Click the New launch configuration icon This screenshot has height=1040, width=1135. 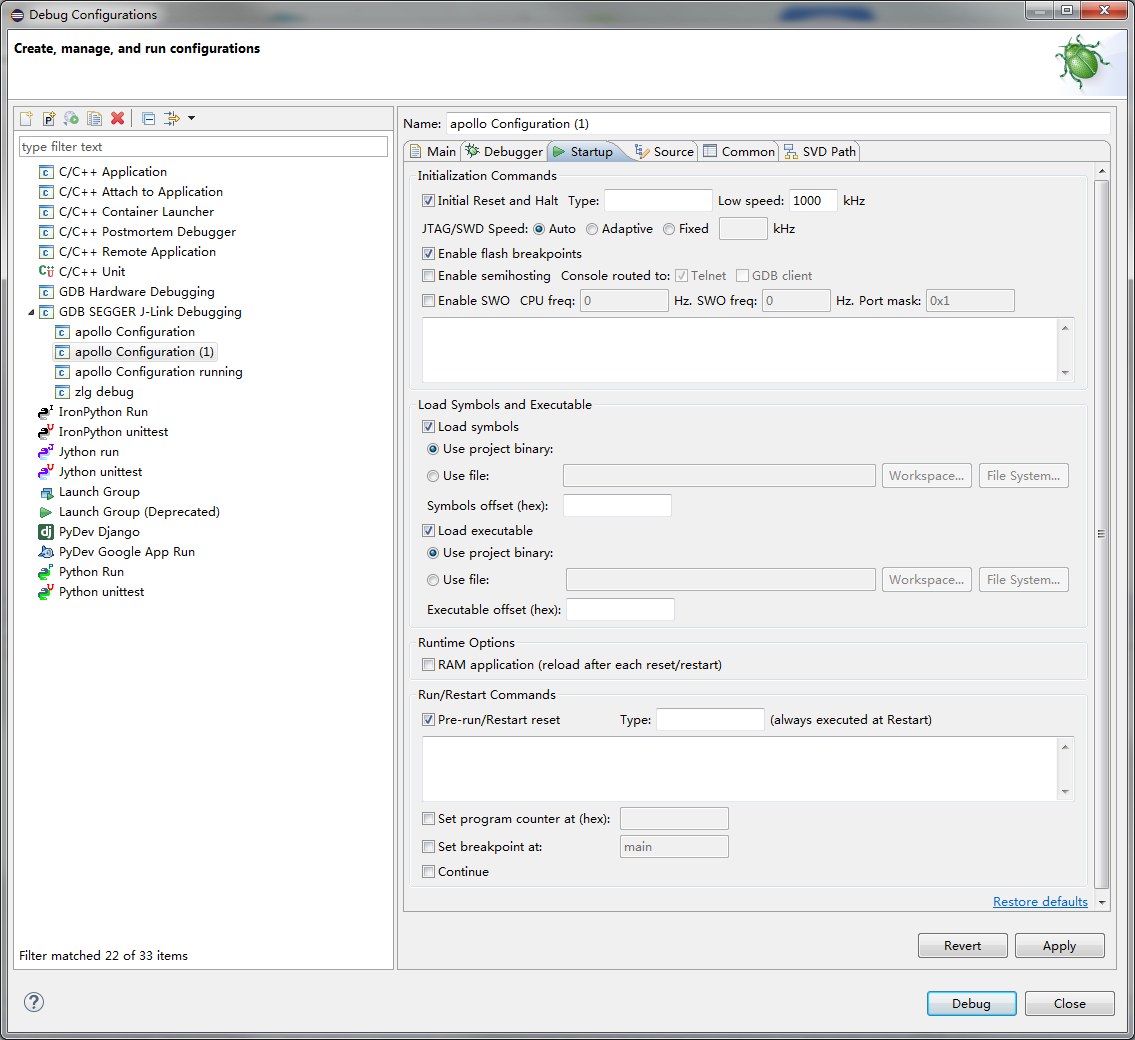coord(26,118)
